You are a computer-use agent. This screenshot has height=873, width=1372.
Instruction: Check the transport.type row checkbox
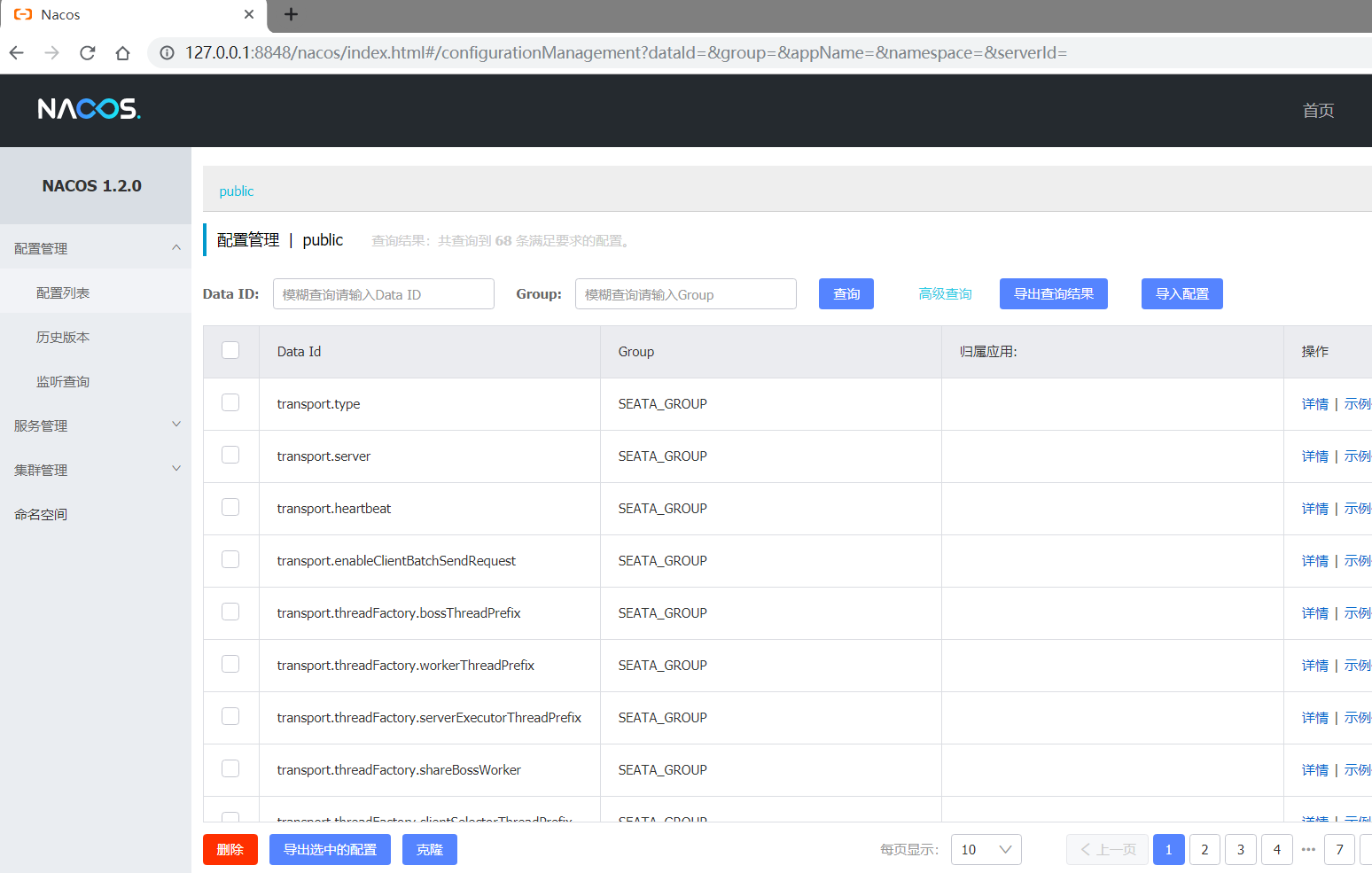230,402
